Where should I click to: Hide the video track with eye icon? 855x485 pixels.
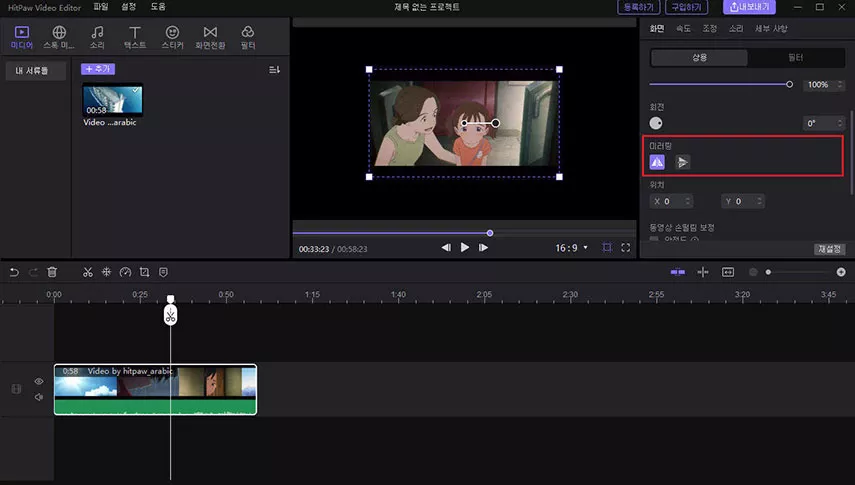[x=39, y=381]
